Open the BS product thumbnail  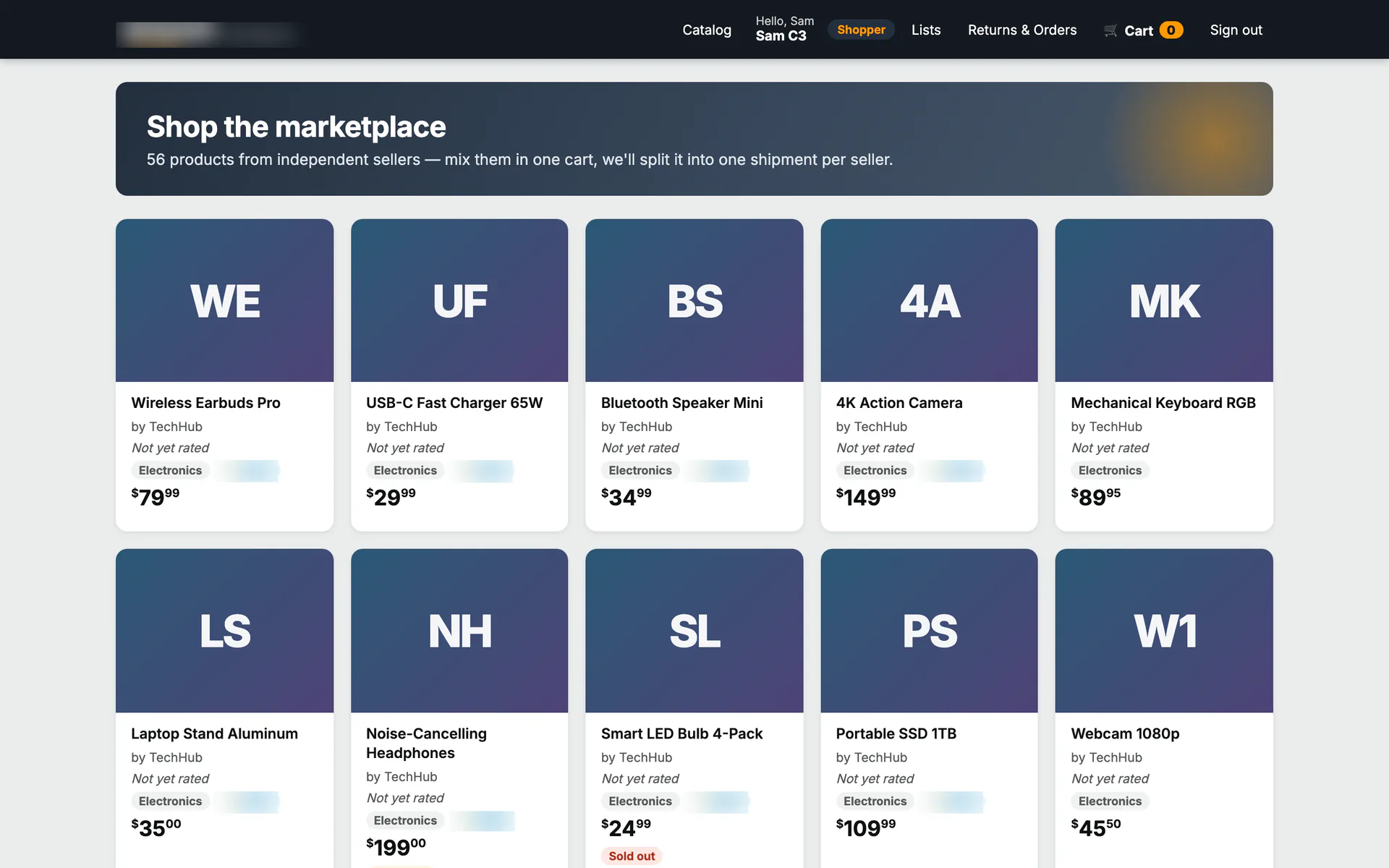point(694,300)
